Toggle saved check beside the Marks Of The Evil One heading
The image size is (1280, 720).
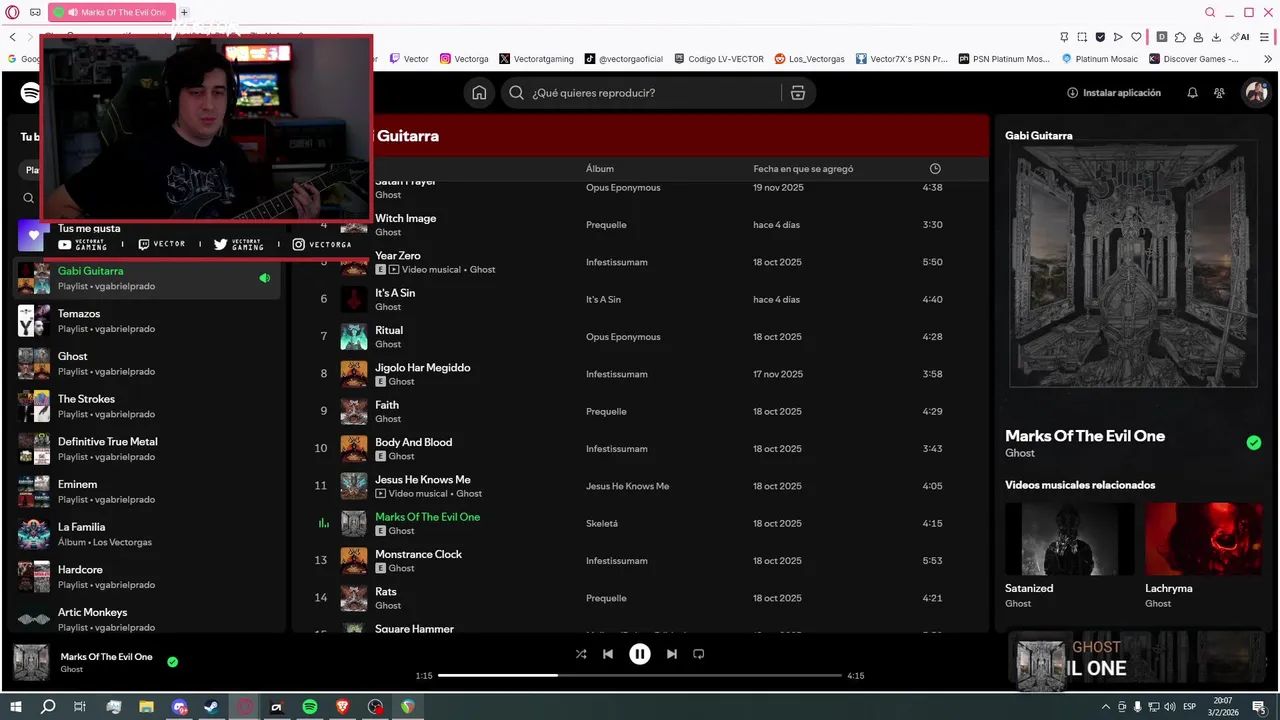(x=1254, y=443)
